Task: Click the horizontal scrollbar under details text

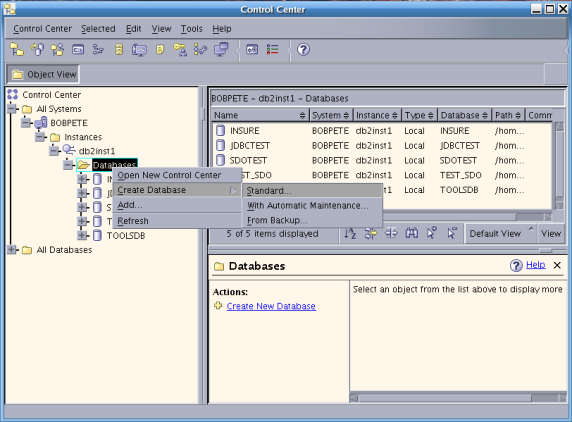Action: point(458,398)
